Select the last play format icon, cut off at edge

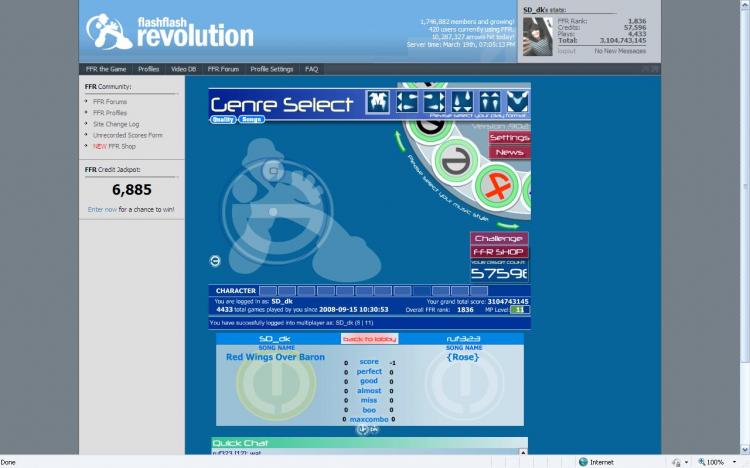click(518, 102)
